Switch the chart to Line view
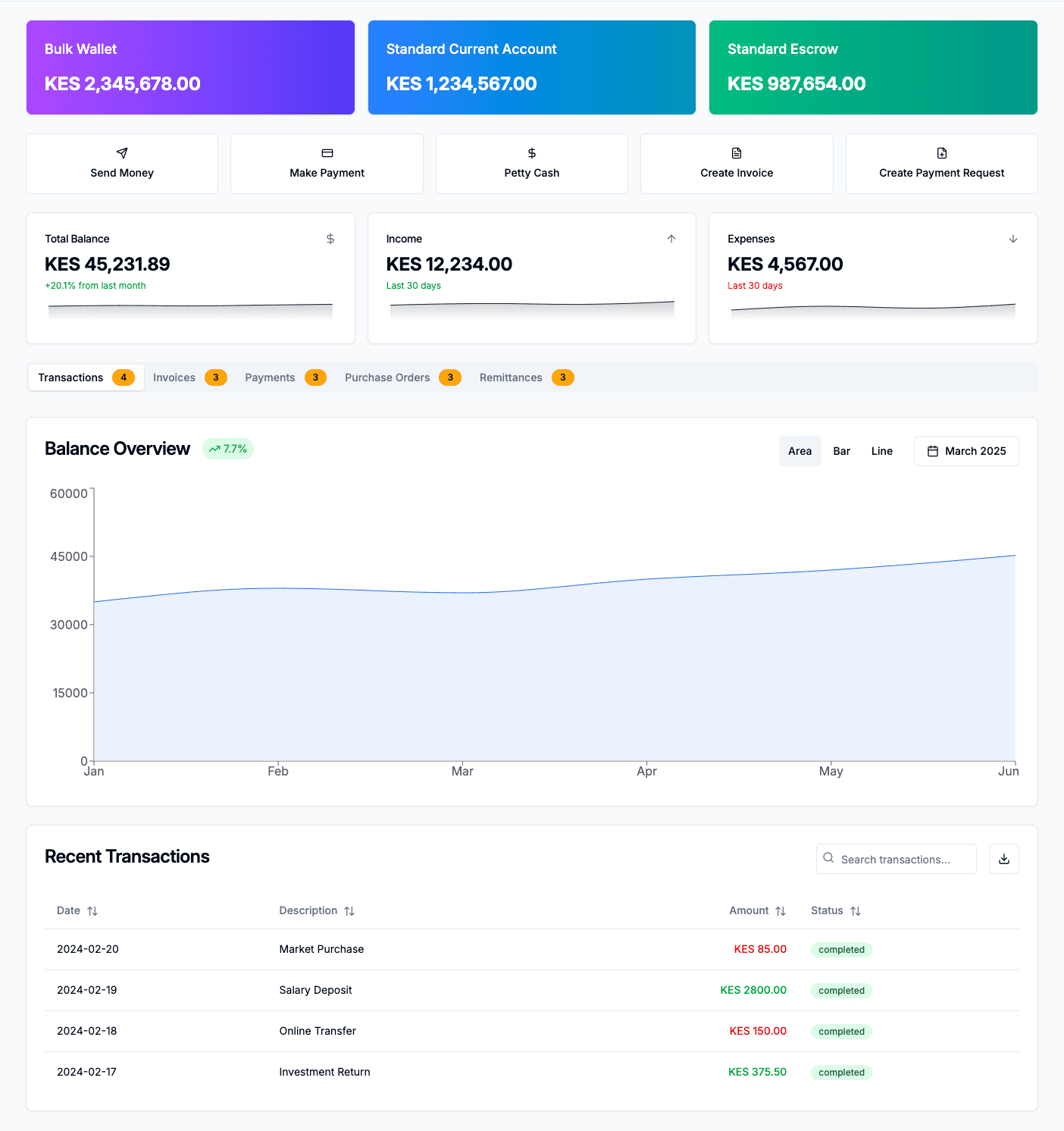The height and width of the screenshot is (1131, 1064). click(x=881, y=450)
